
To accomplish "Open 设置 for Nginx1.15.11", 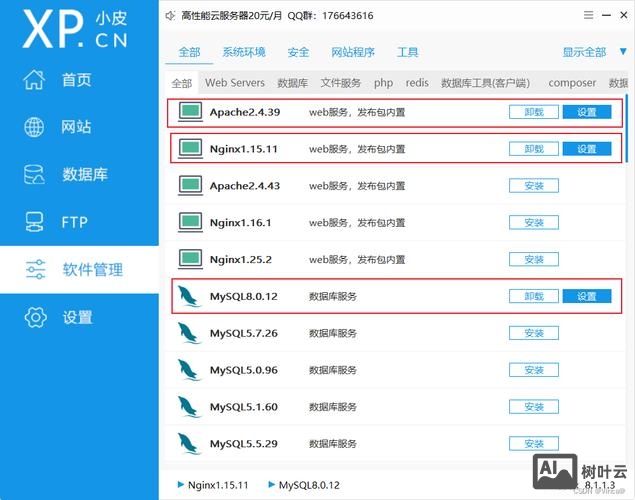I will [x=587, y=149].
